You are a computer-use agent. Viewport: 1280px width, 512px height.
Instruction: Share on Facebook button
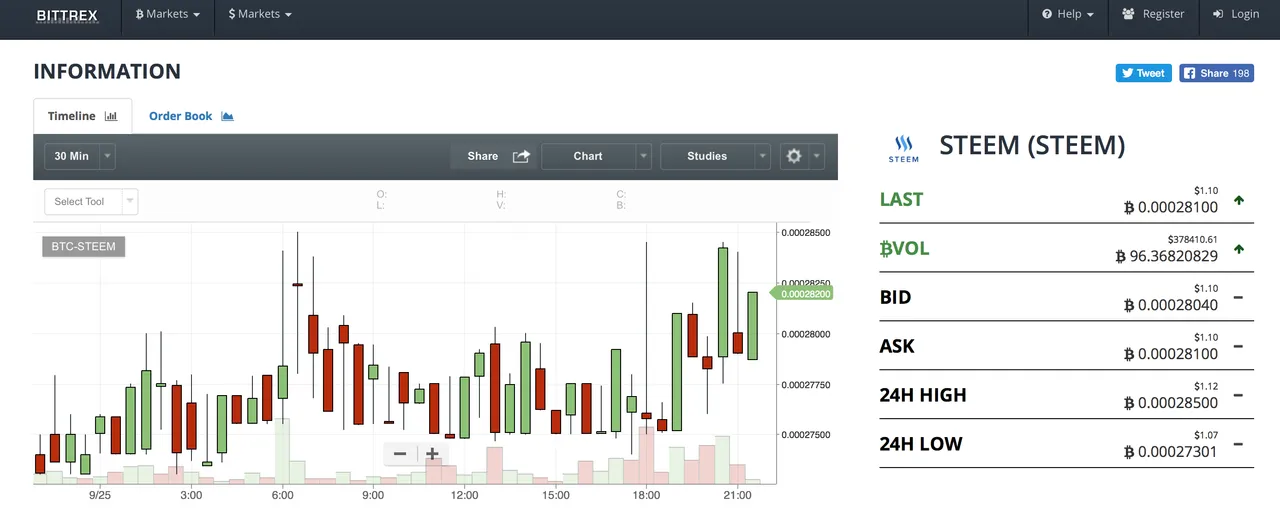point(1216,73)
